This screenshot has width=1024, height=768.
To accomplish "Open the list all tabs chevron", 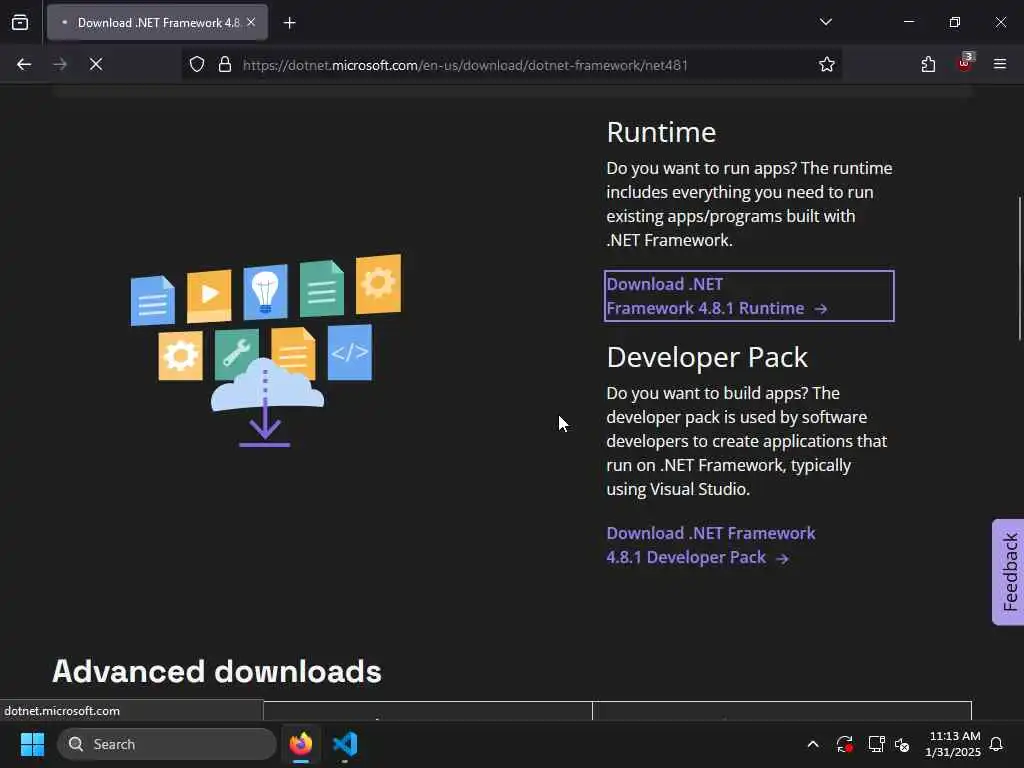I will tap(825, 22).
